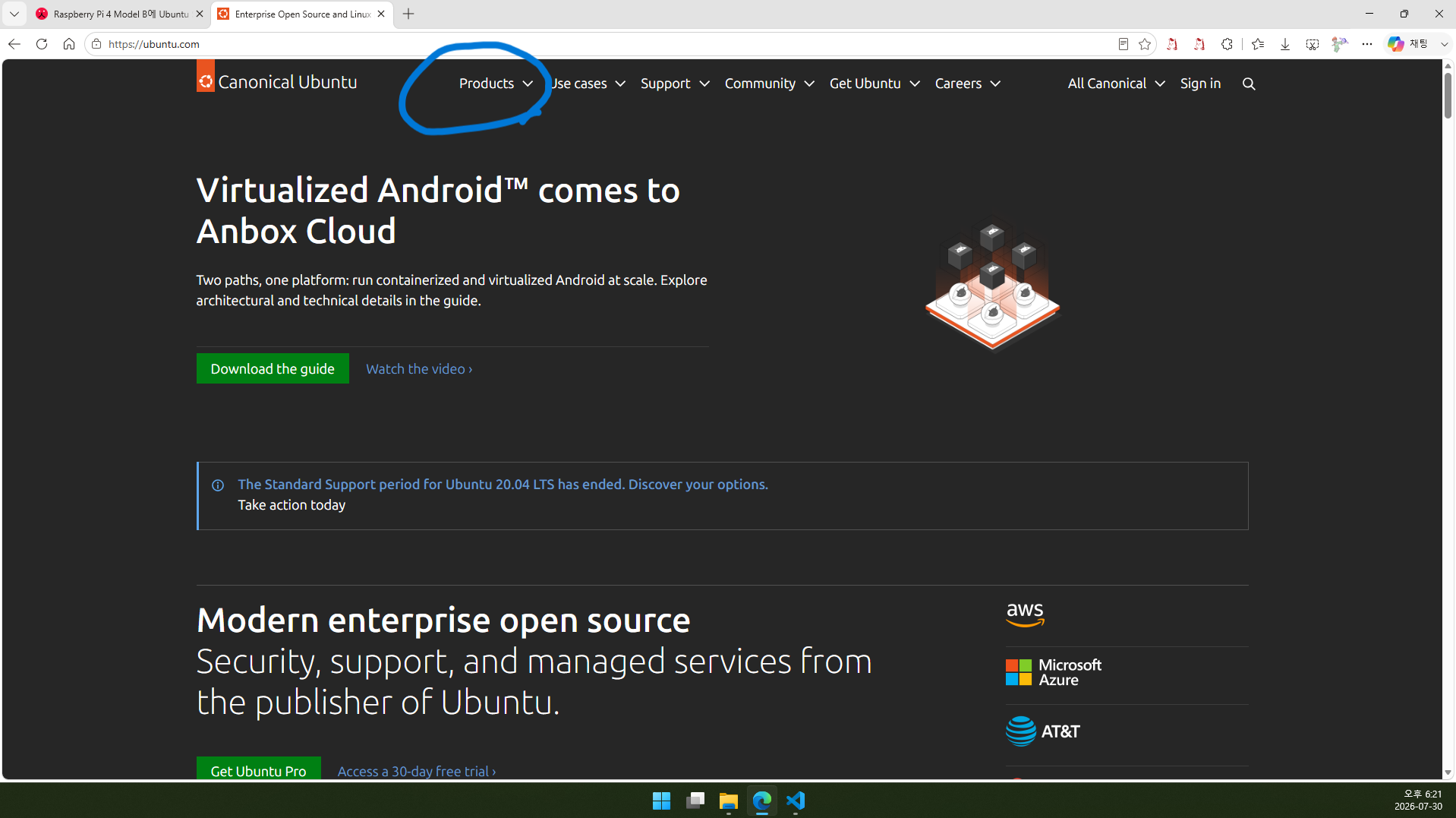
Task: Click the search magnifier on Ubuntu's navbar
Action: coord(1249,84)
